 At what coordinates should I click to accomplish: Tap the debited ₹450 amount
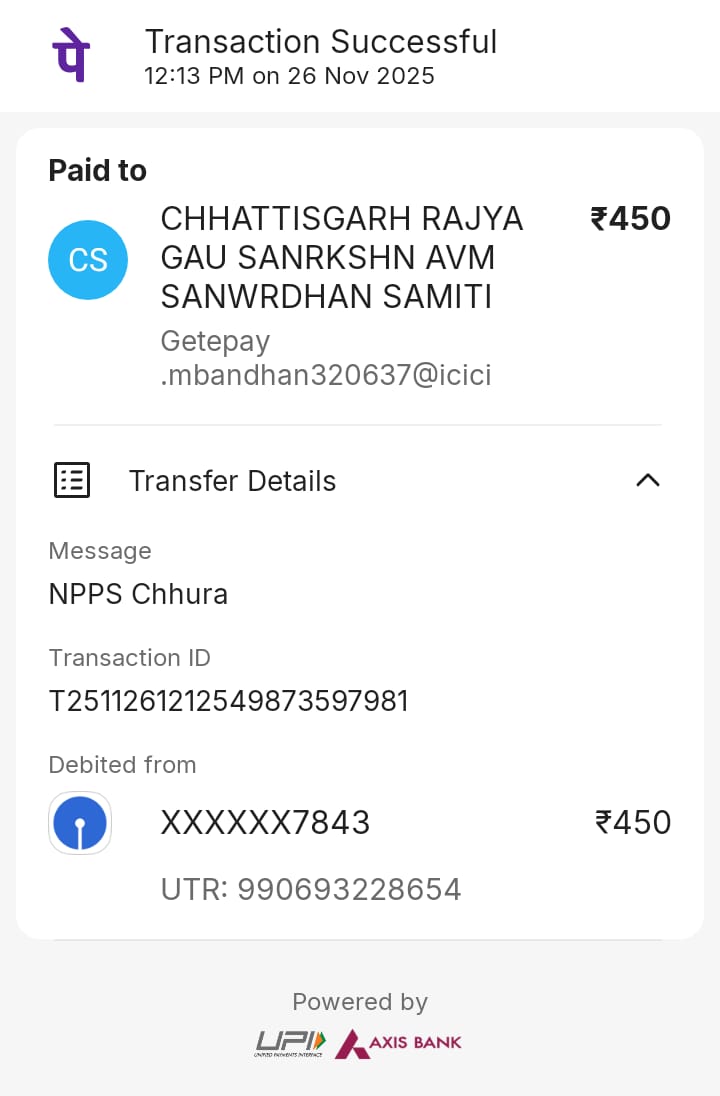632,823
